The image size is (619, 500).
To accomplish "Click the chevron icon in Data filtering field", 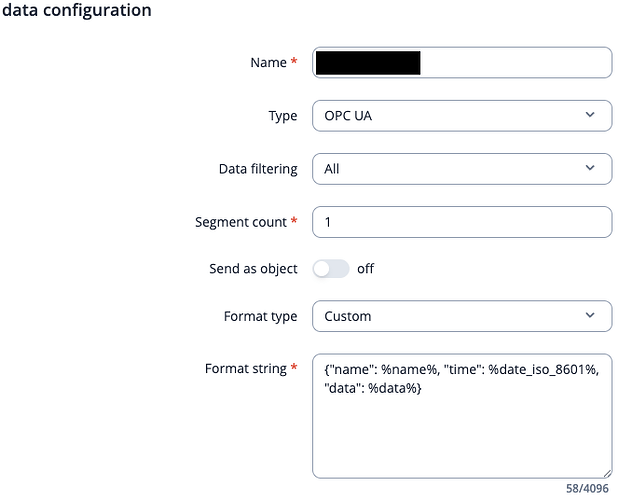I will (x=590, y=168).
